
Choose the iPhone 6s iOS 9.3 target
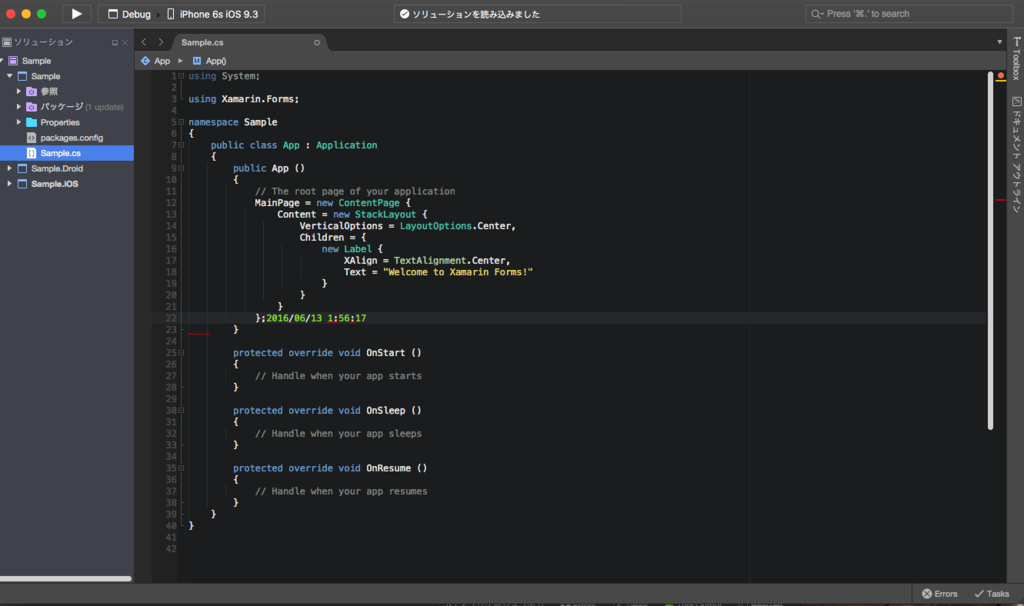pyautogui.click(x=212, y=14)
